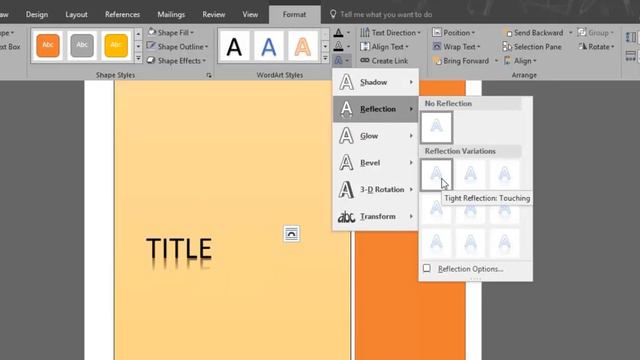640x360 pixels.
Task: Expand the Shape Styles gallery
Action: coord(138,59)
